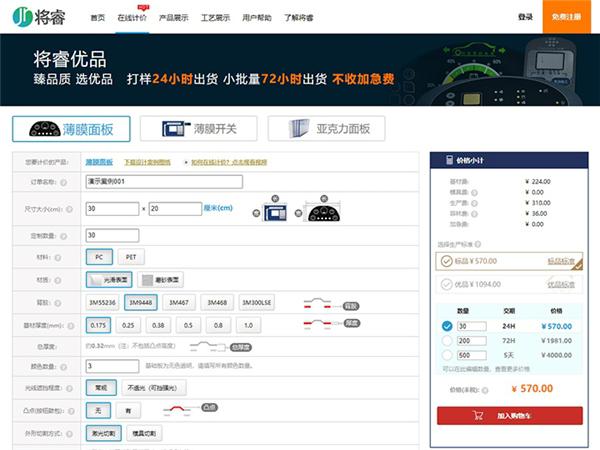This screenshot has width=600, height=450.
Task: Click the 将睿 logo in the header
Action: pos(37,16)
